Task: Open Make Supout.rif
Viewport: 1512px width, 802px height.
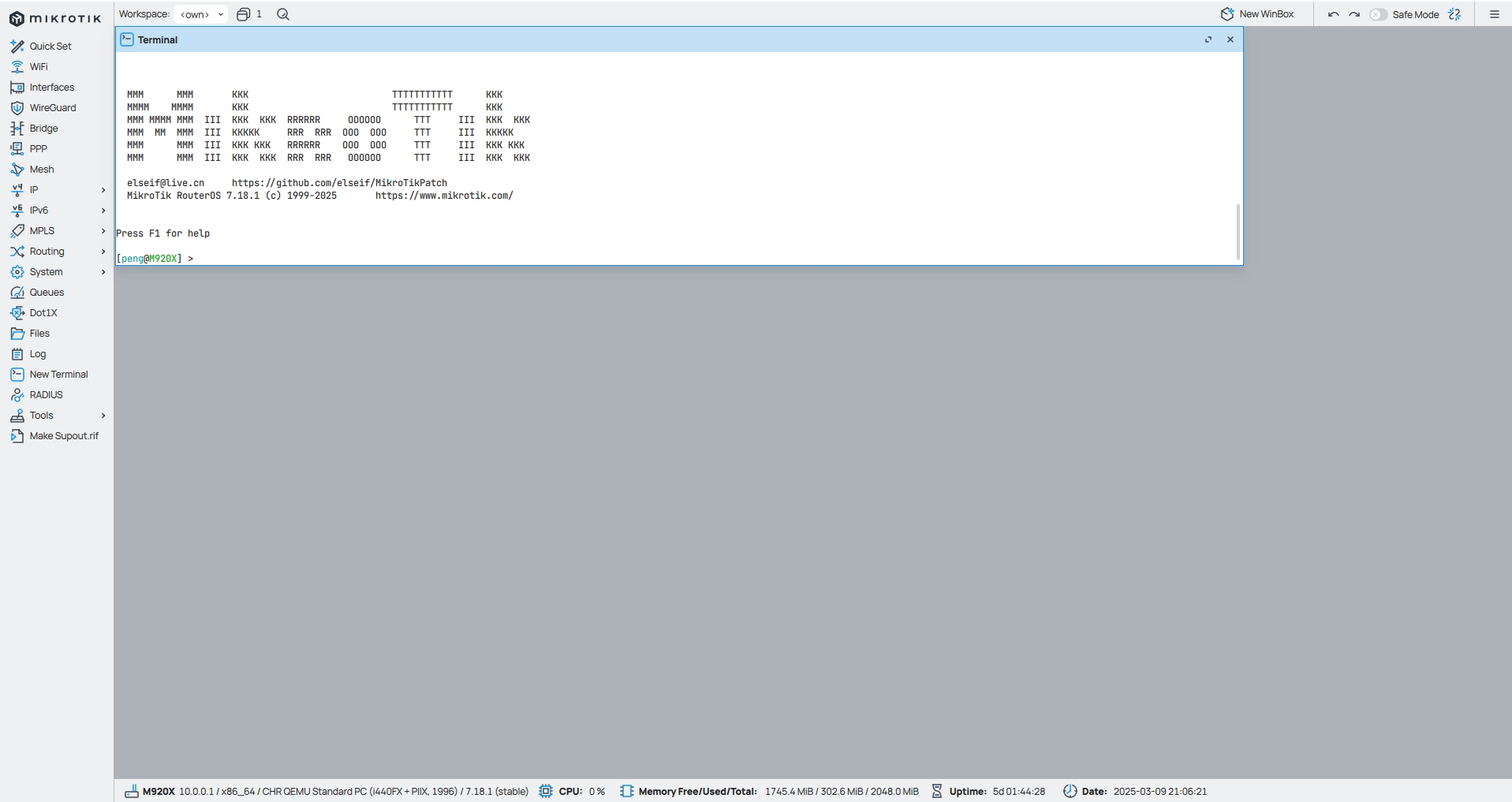Action: pyautogui.click(x=63, y=436)
